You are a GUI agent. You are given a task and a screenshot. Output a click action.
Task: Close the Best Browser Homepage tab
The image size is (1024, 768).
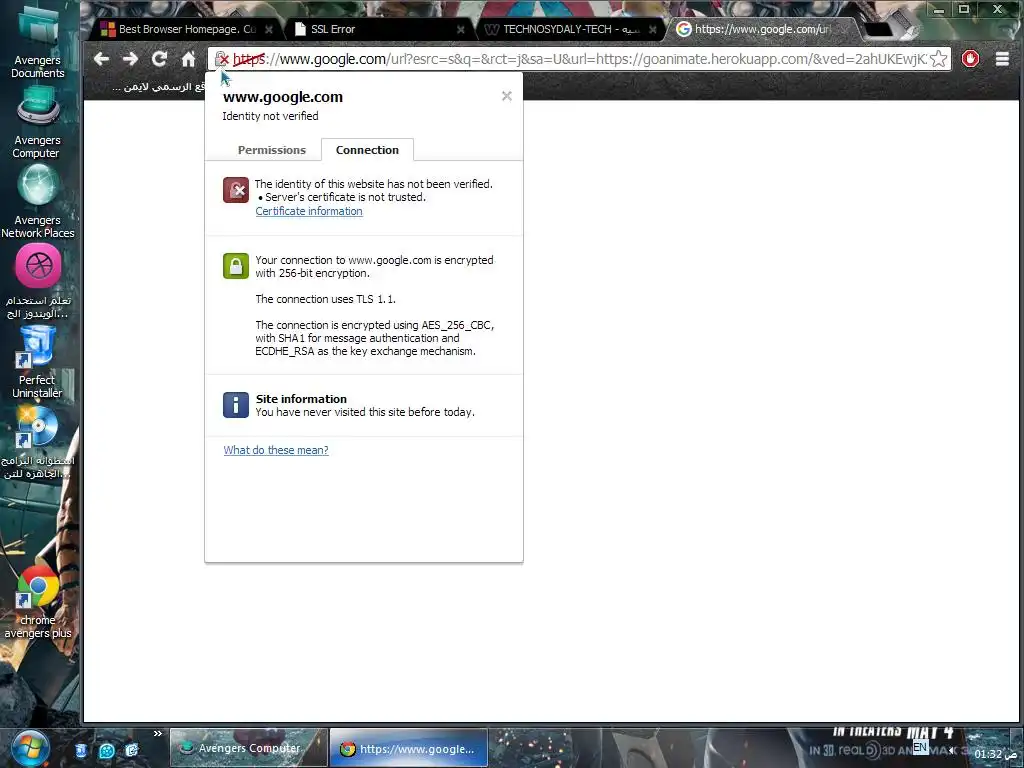pyautogui.click(x=269, y=29)
